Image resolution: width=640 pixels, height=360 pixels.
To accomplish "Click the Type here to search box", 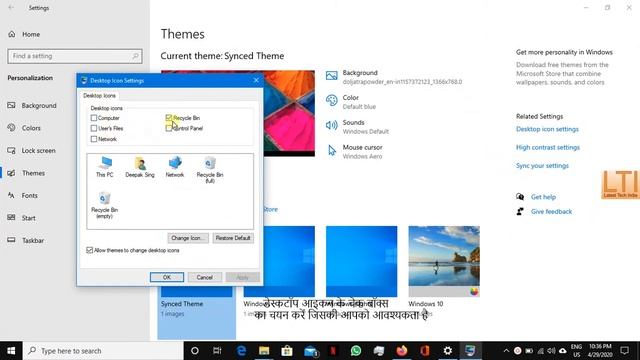I will tap(103, 351).
